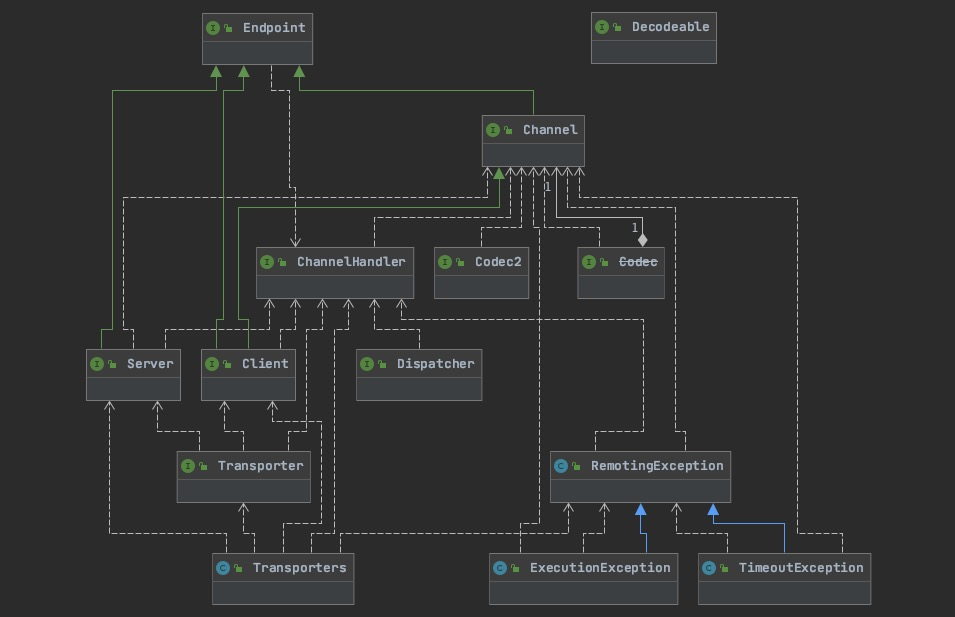Click the class icon beside Transporters
The width and height of the screenshot is (955, 617).
tap(222, 568)
